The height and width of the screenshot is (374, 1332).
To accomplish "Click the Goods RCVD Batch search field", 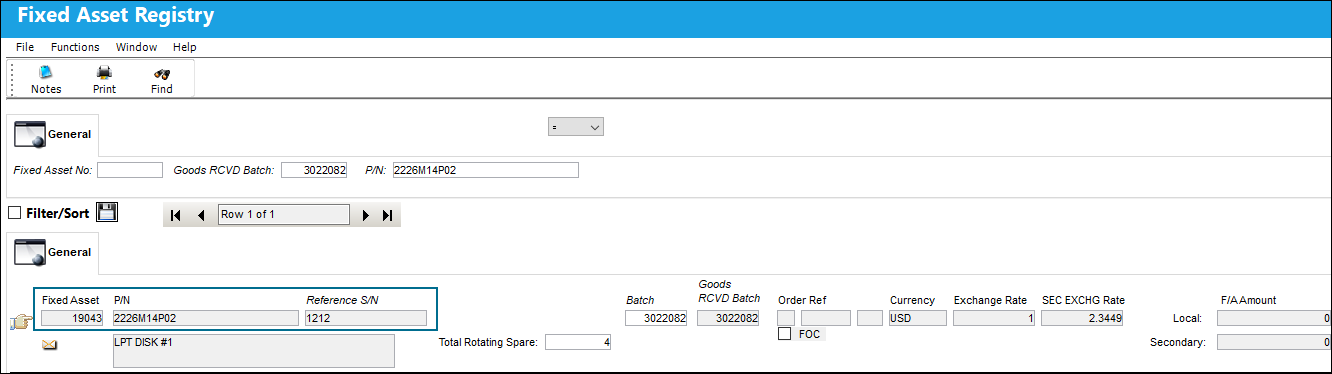I will click(x=314, y=170).
